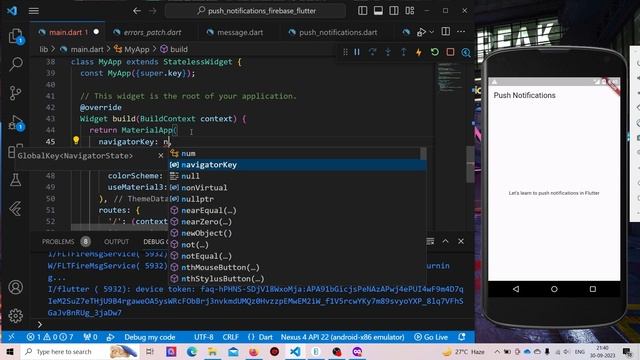This screenshot has width=640, height=360.
Task: Open the OUTPUT panel tab
Action: tap(116, 242)
